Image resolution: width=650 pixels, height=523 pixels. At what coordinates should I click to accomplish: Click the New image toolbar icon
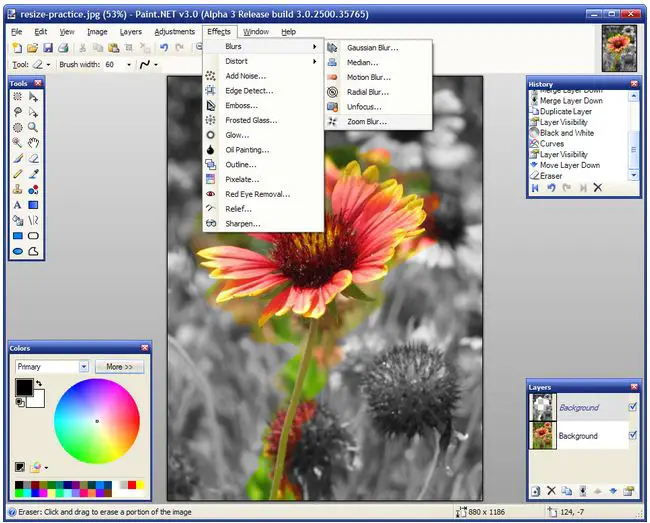17,48
